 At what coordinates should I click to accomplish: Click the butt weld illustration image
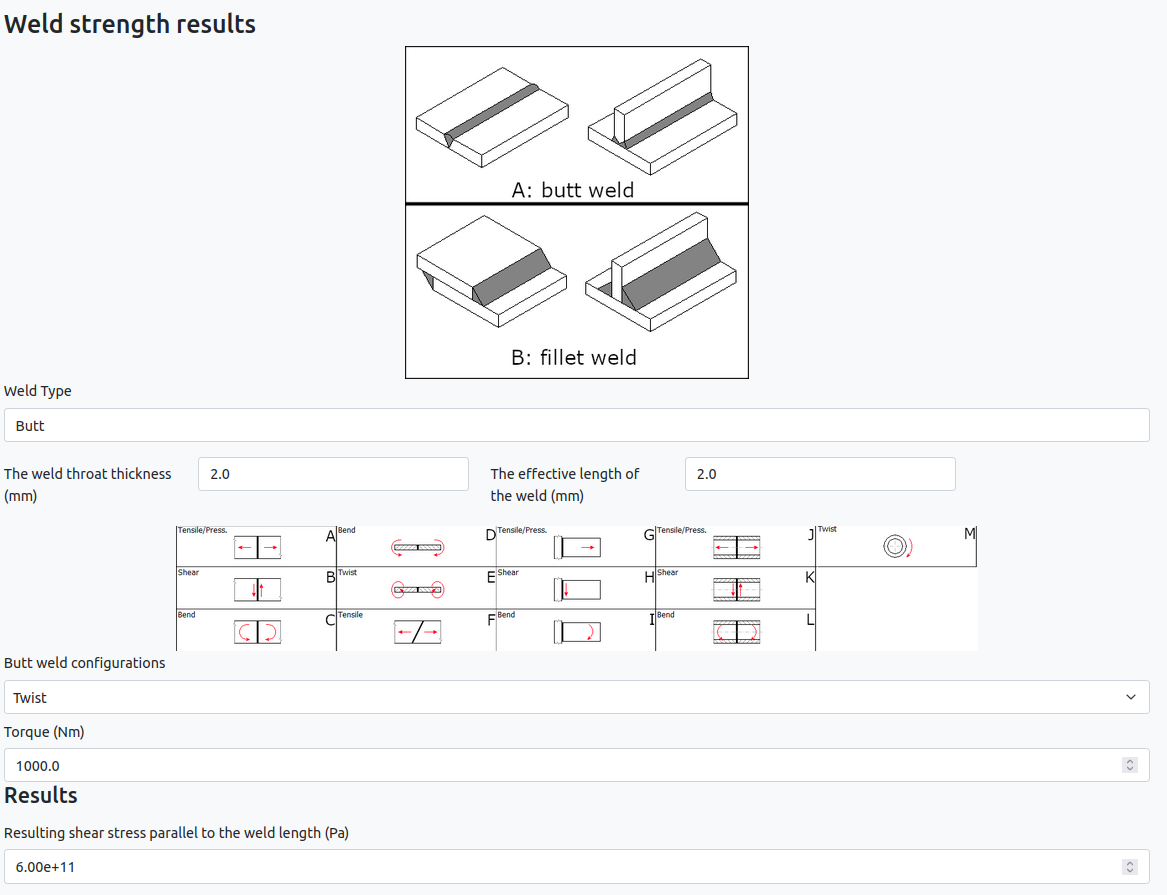pos(577,125)
